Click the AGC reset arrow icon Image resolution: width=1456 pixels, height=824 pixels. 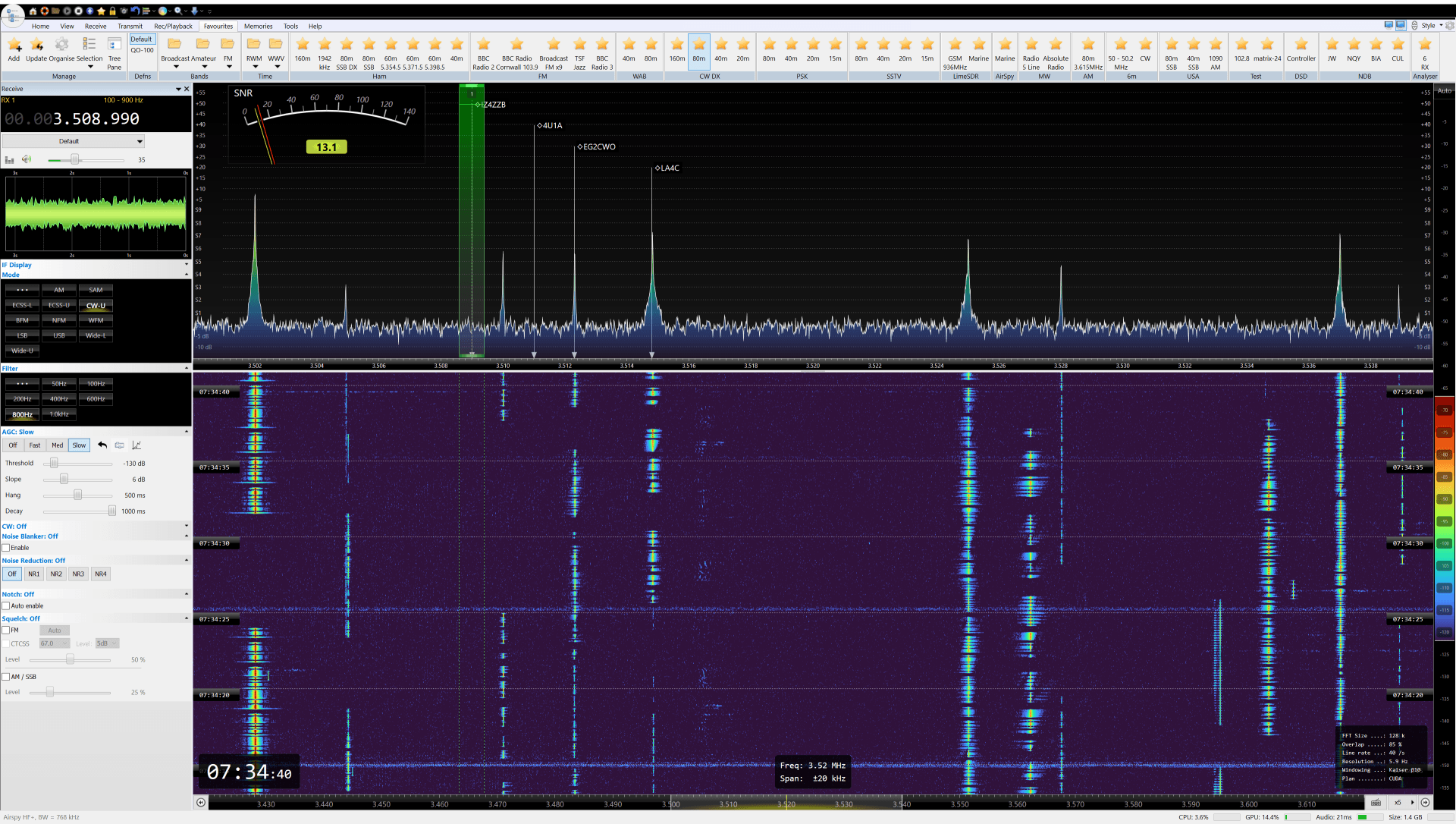point(102,445)
